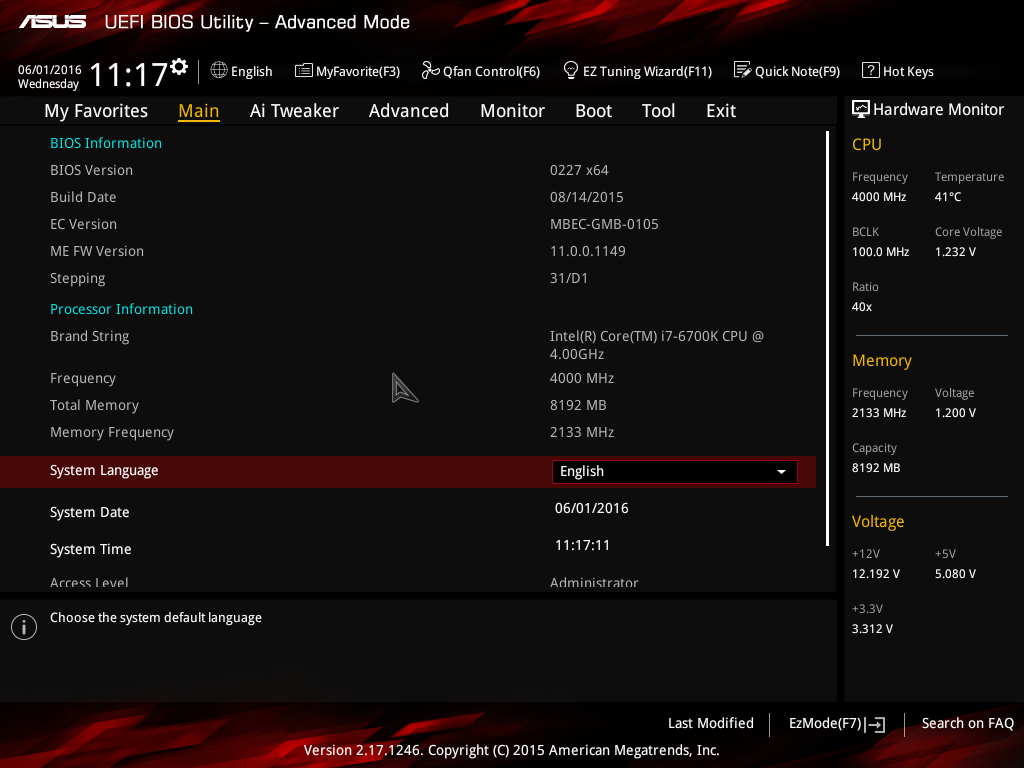Click the Build Date value 08/14/2015
Screen dimensions: 1024x768
tap(586, 197)
